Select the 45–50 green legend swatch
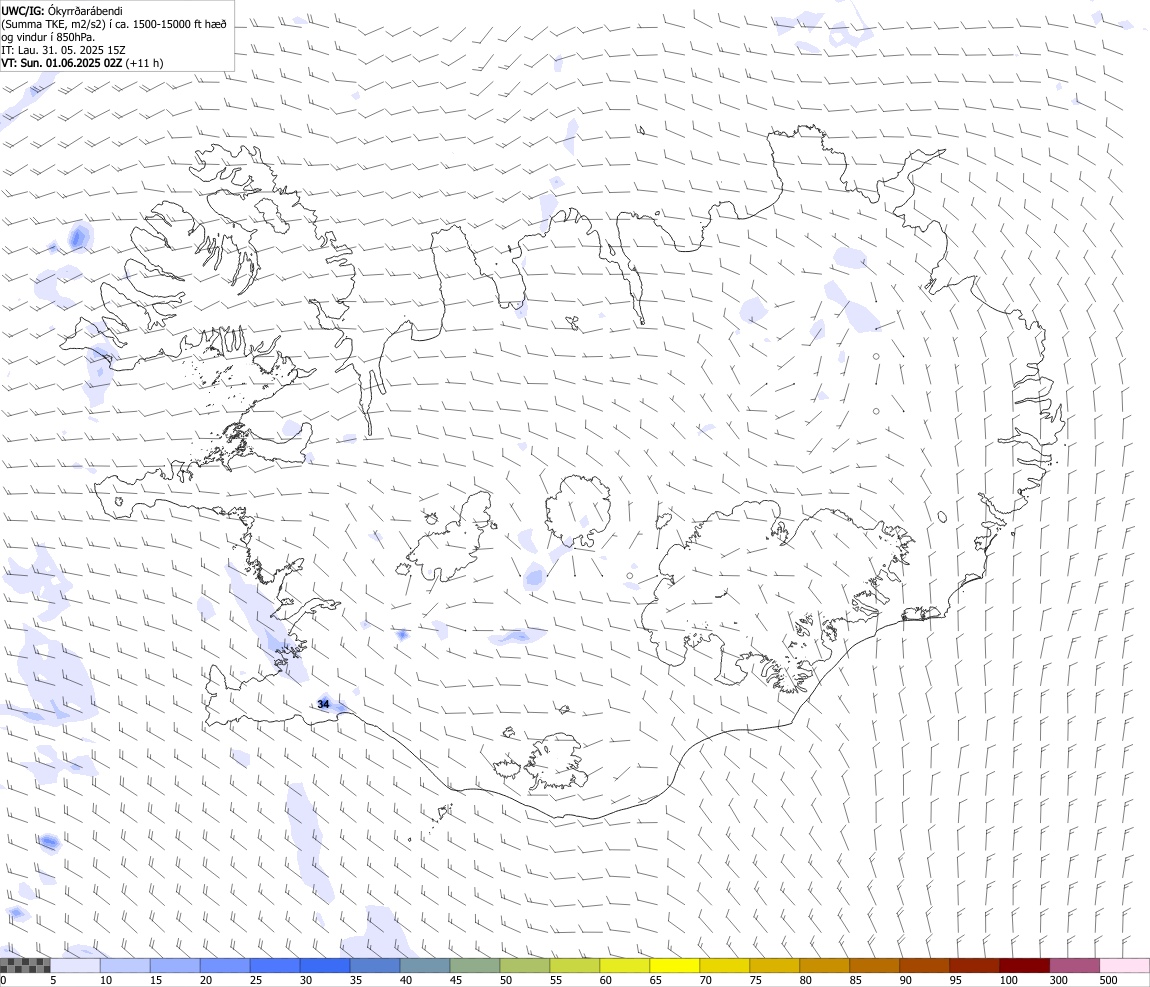This screenshot has height=987, width=1150. click(x=475, y=966)
